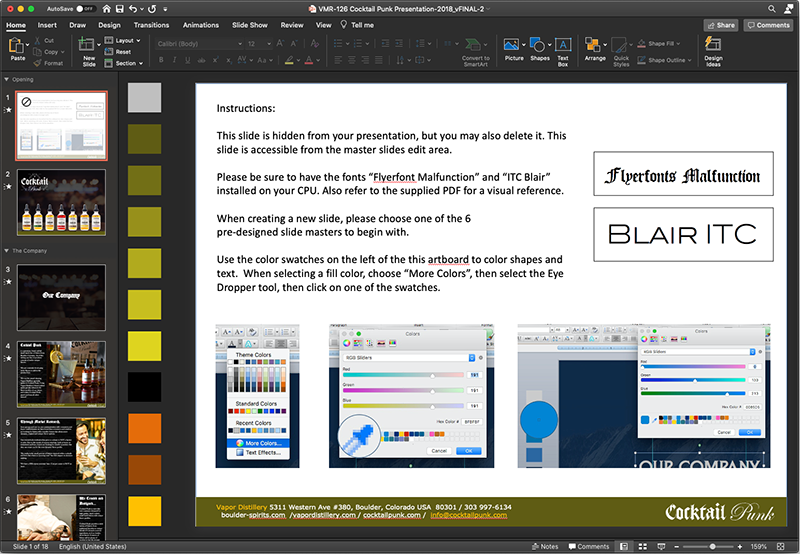This screenshot has width=800, height=554.
Task: Go to the Animations tab
Action: tap(201, 25)
